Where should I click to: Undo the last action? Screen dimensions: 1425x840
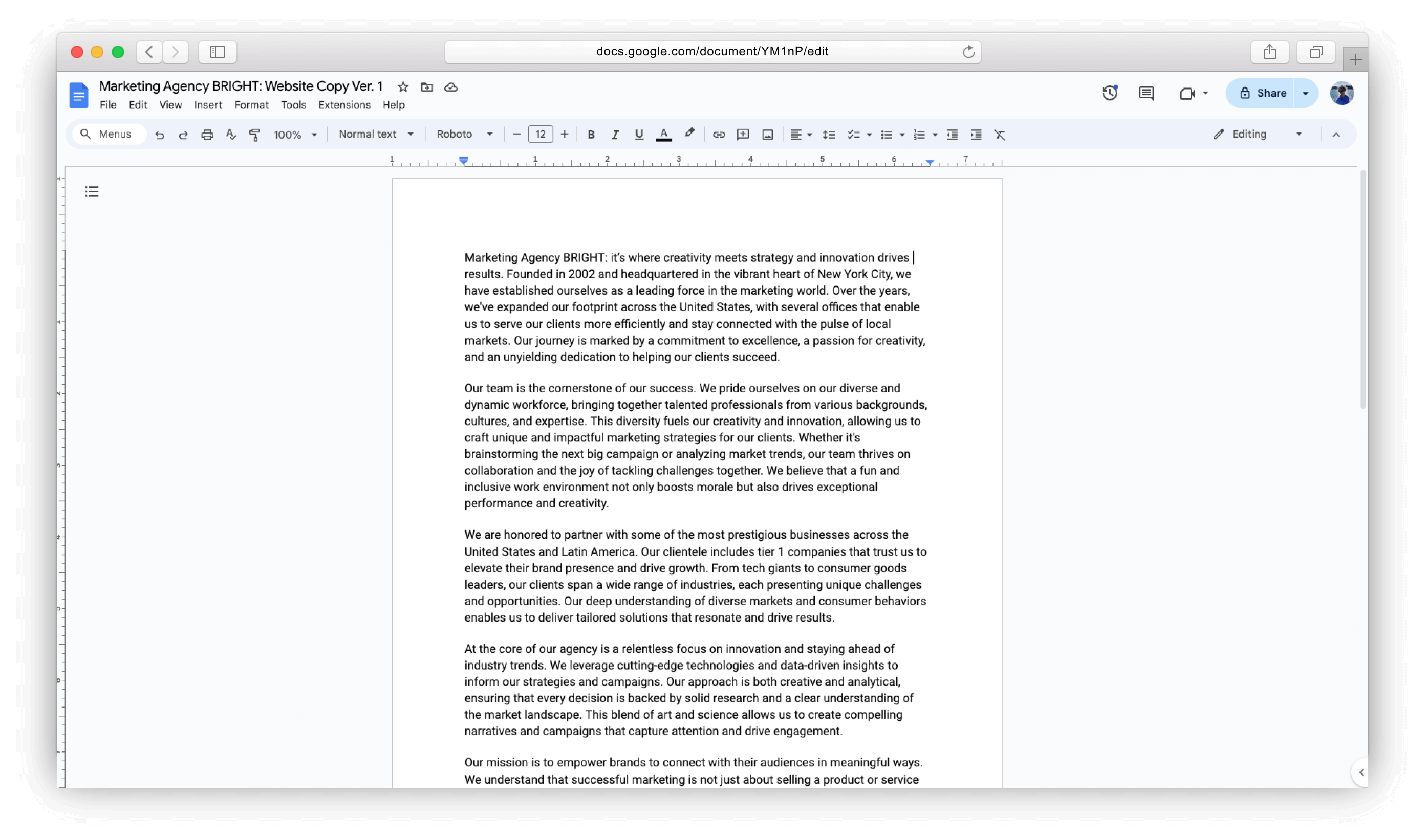coord(160,134)
